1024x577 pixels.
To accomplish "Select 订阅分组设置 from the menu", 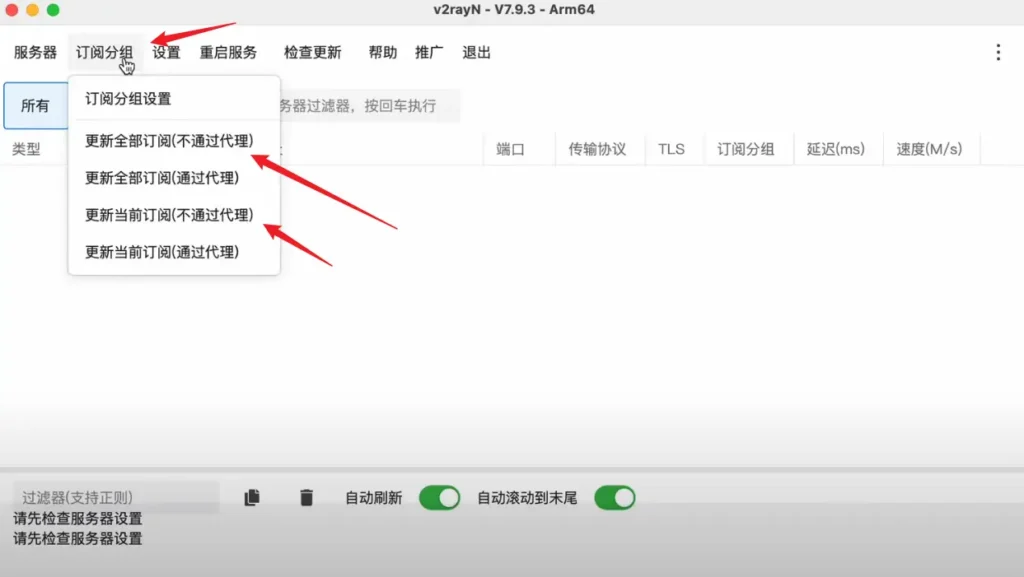I will click(128, 99).
